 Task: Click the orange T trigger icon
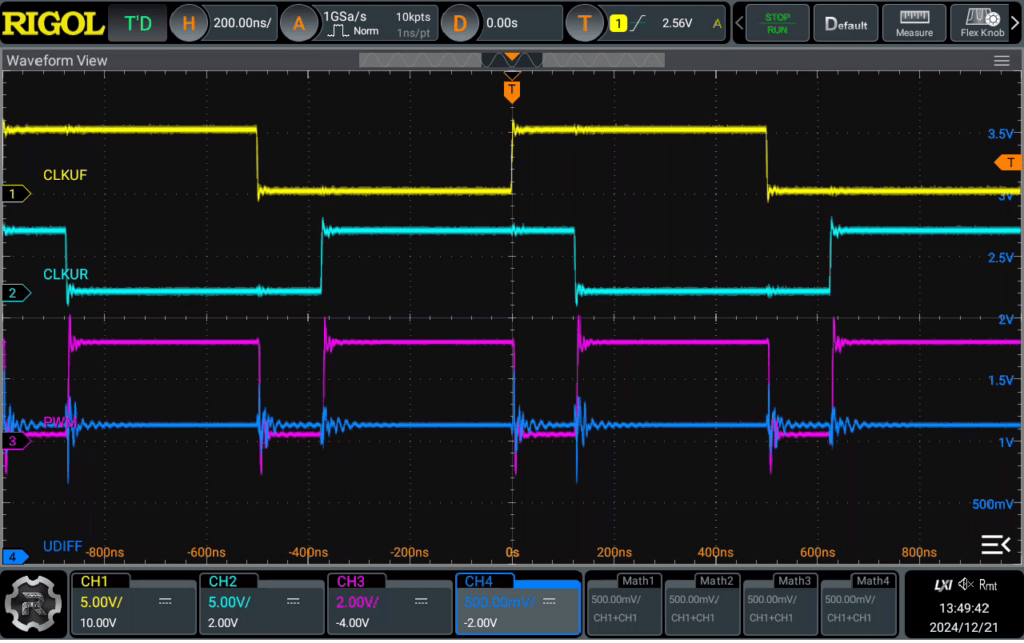point(584,24)
